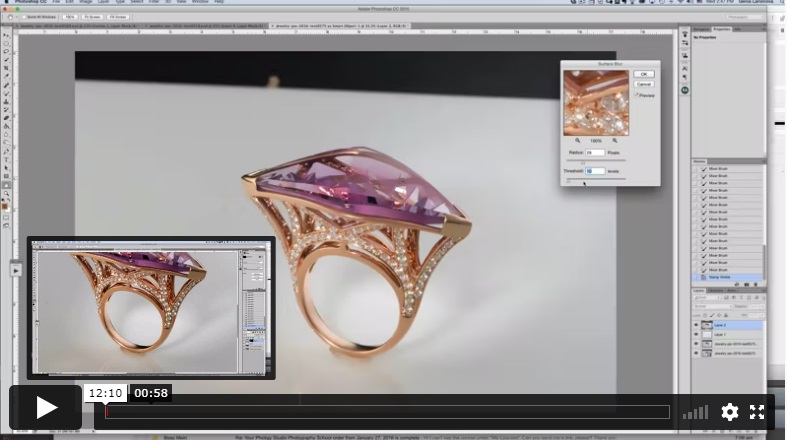Click Fill Screen button

point(117,17)
